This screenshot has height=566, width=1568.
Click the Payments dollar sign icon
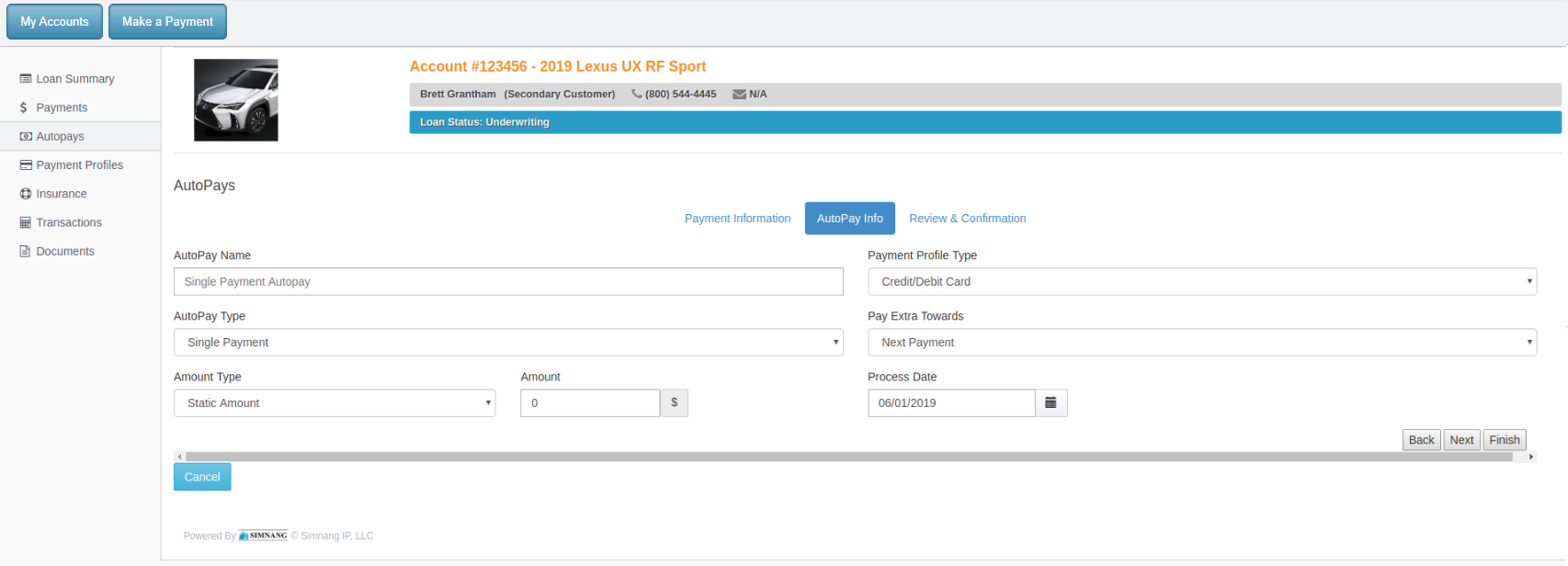[x=24, y=108]
